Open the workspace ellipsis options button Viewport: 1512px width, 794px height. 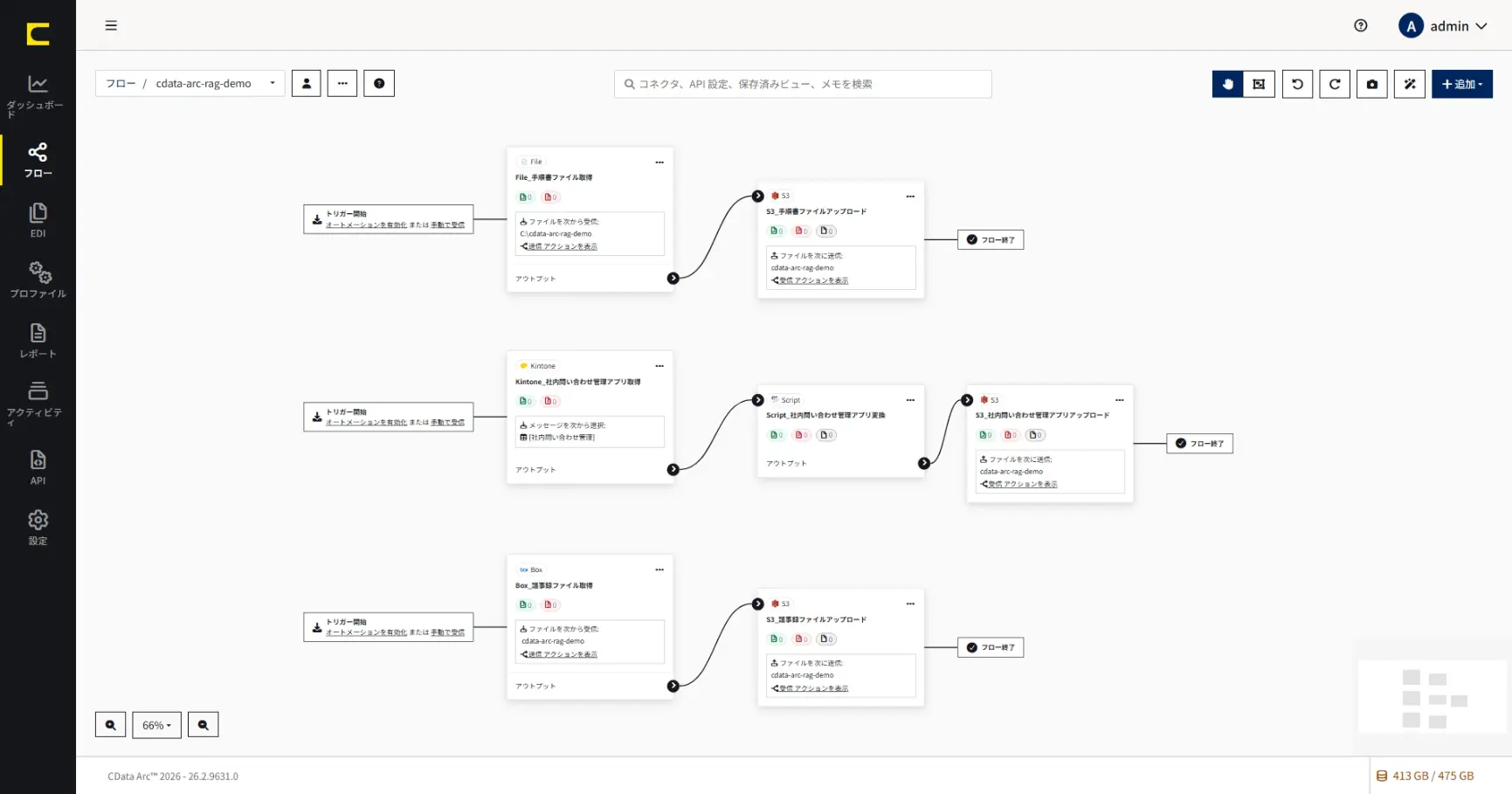pos(342,83)
